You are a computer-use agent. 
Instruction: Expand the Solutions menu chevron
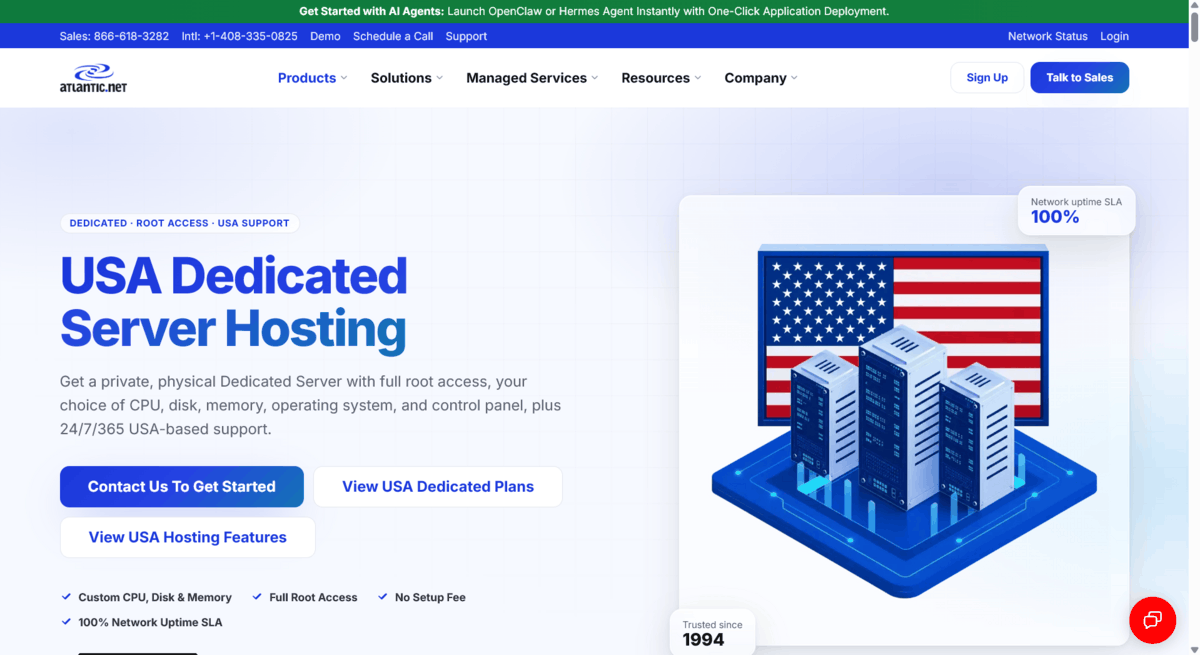[439, 78]
